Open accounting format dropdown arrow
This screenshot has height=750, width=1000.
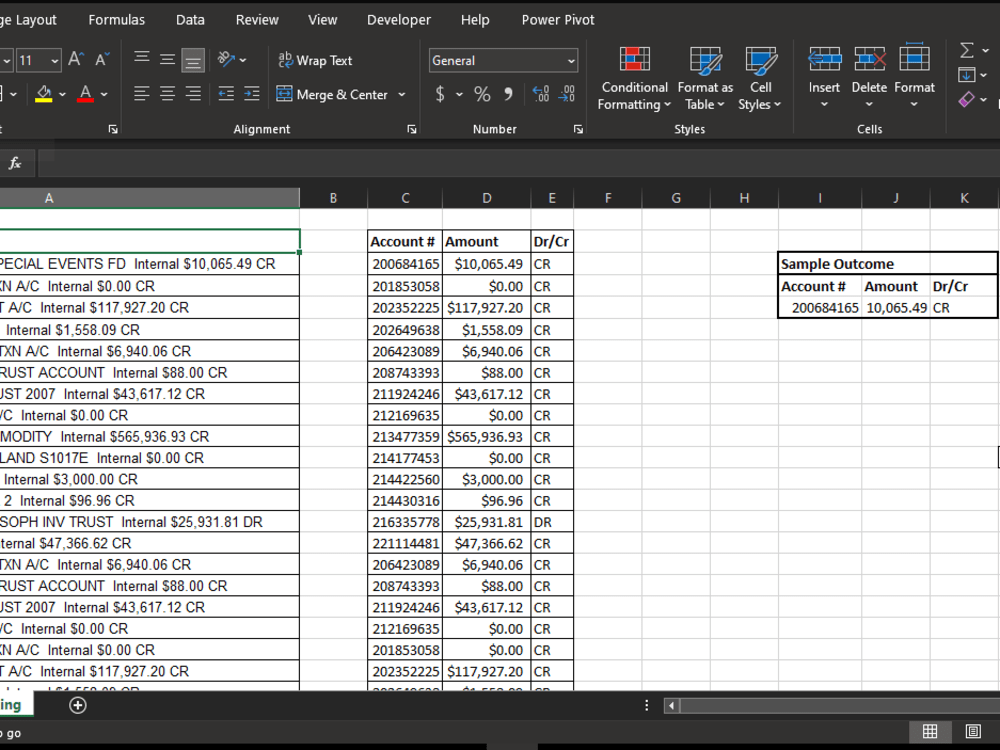[x=459, y=94]
